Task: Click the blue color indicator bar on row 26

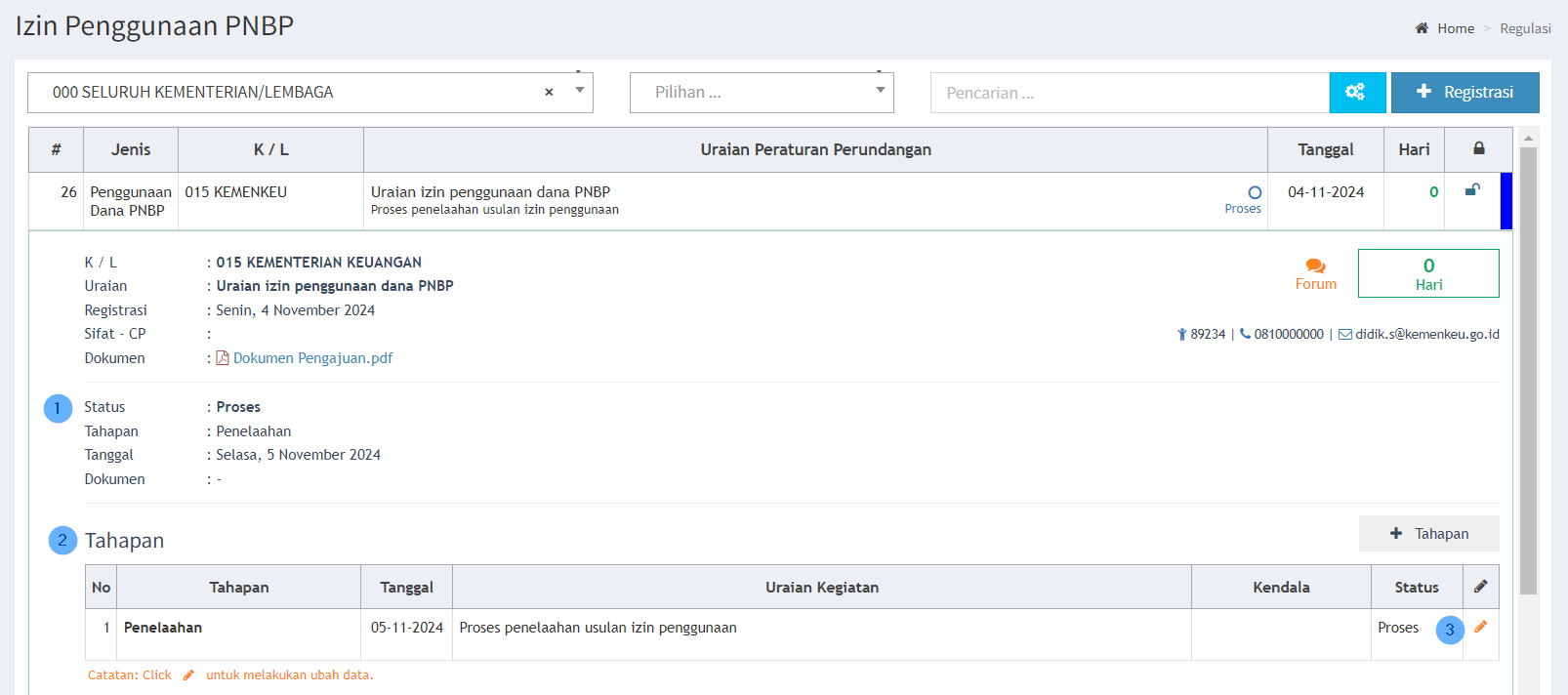Action: pos(1506,201)
